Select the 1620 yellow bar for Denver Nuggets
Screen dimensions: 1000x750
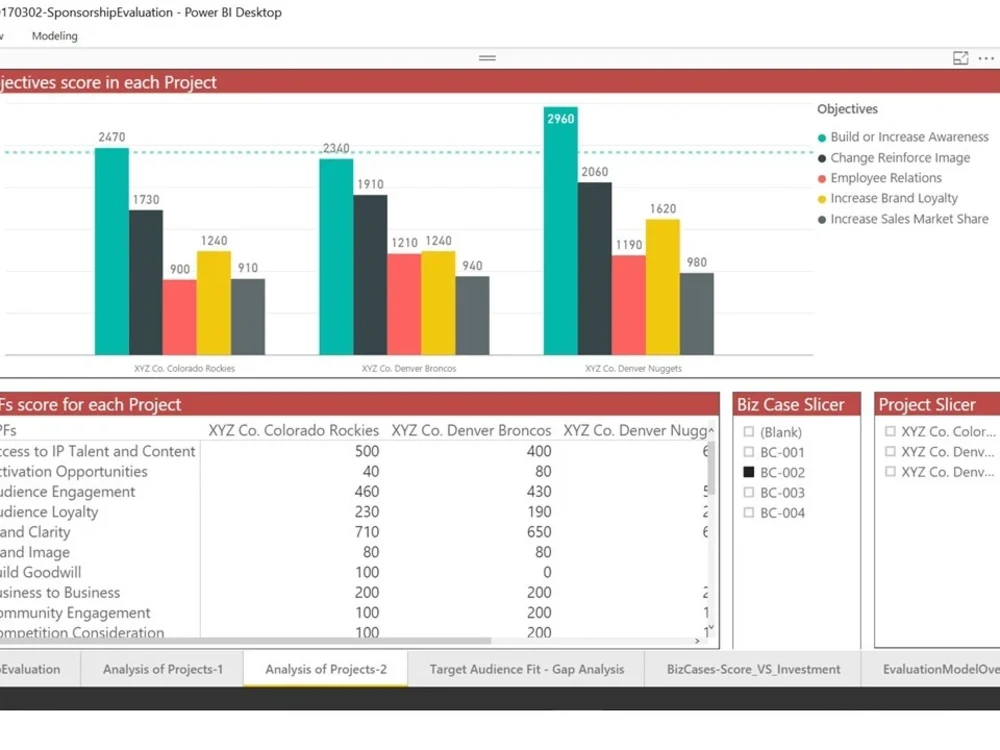click(x=663, y=287)
